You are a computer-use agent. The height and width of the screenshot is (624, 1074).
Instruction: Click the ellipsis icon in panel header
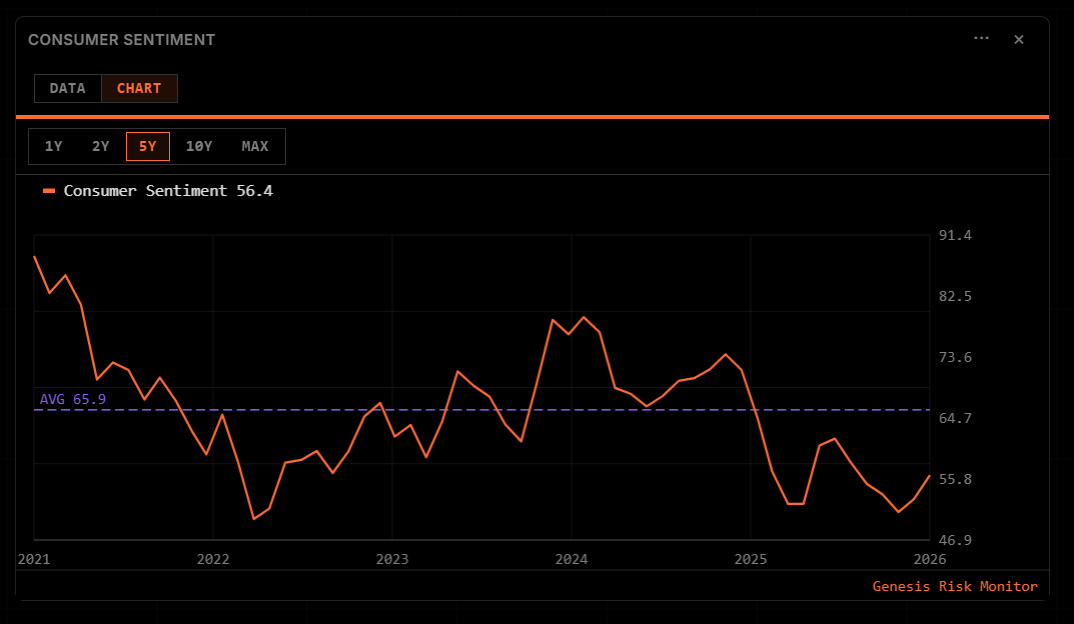pyautogui.click(x=980, y=39)
